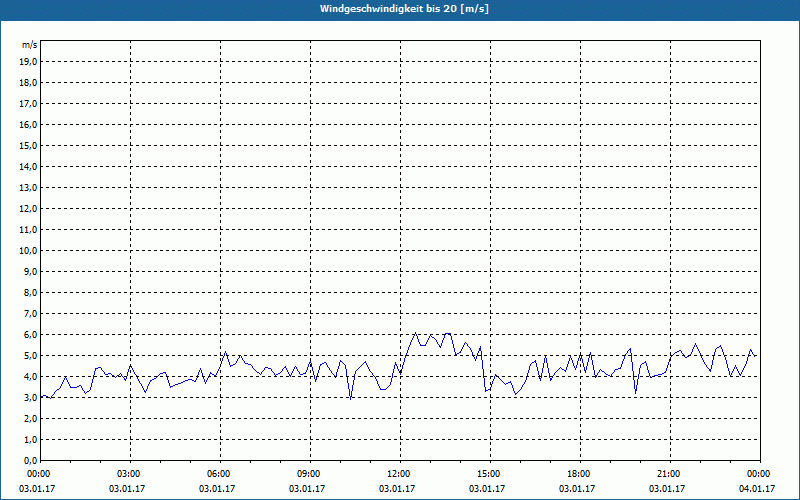
Task: Click the 6,0 y-axis label
Action: click(31, 335)
